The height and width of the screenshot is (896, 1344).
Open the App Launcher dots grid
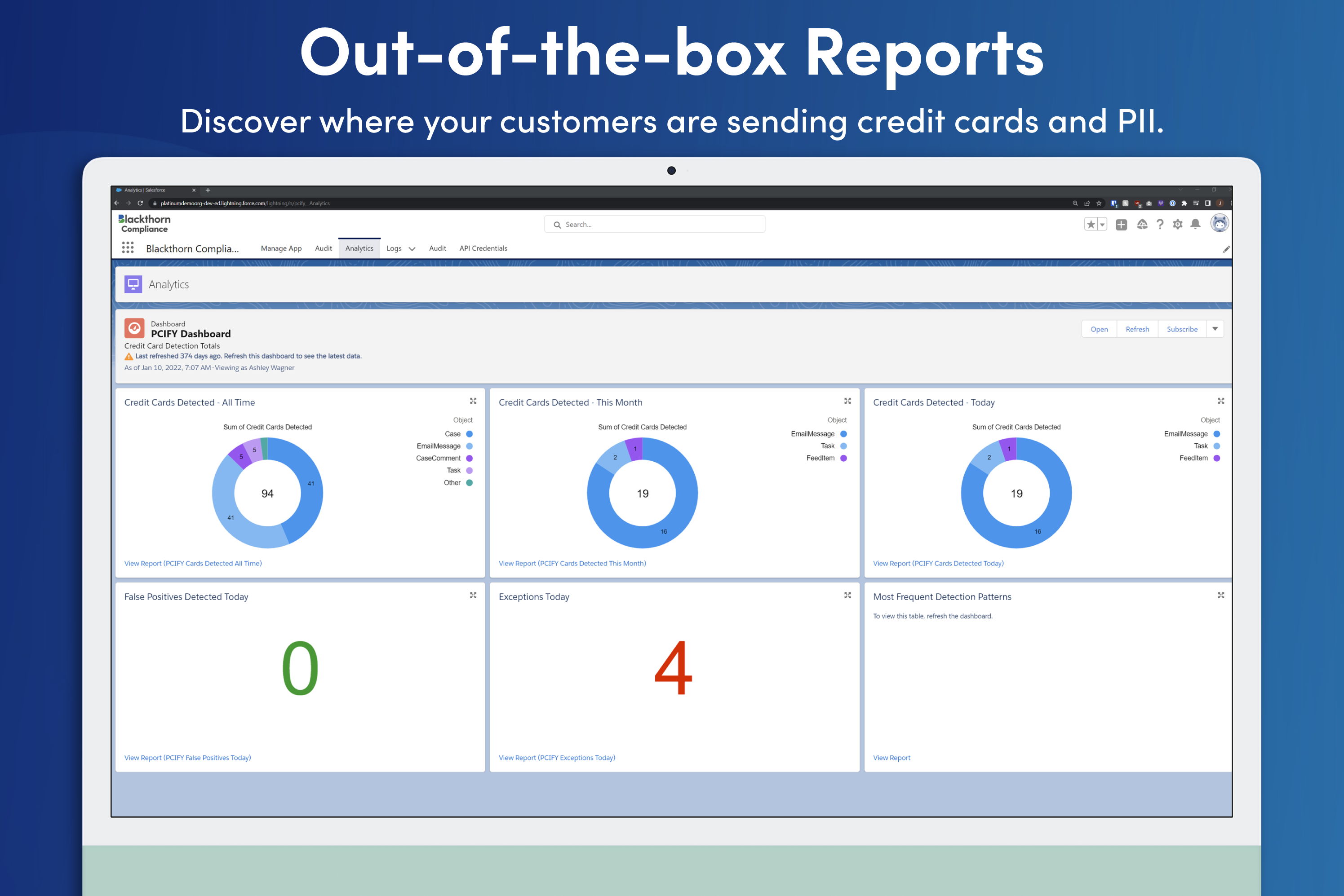click(x=128, y=247)
